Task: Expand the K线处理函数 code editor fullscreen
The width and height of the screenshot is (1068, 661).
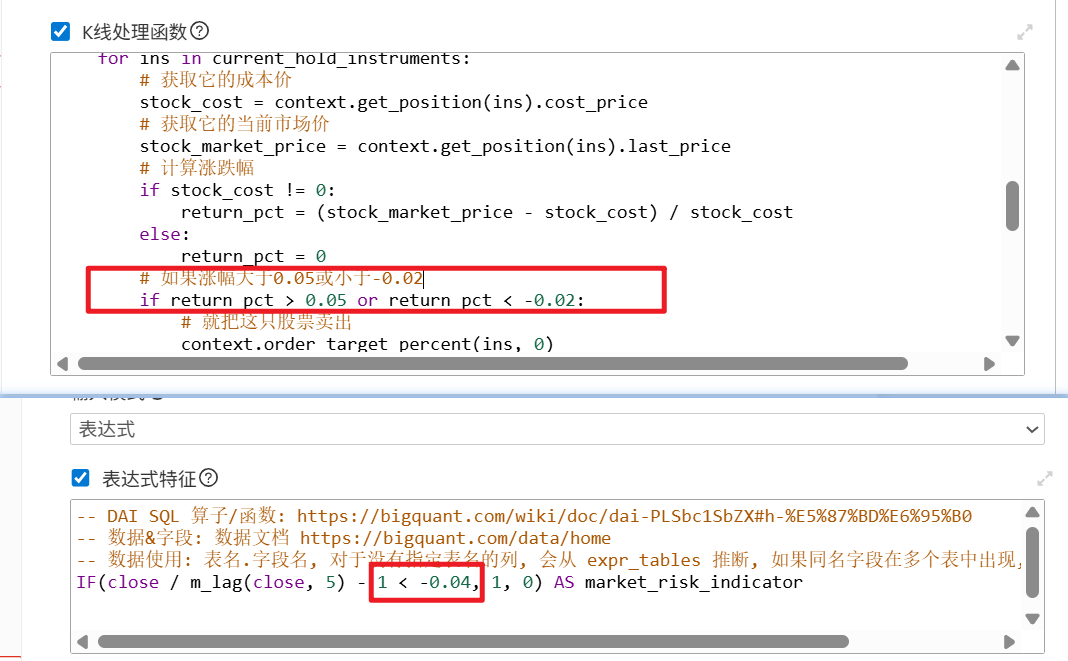Action: click(1023, 33)
